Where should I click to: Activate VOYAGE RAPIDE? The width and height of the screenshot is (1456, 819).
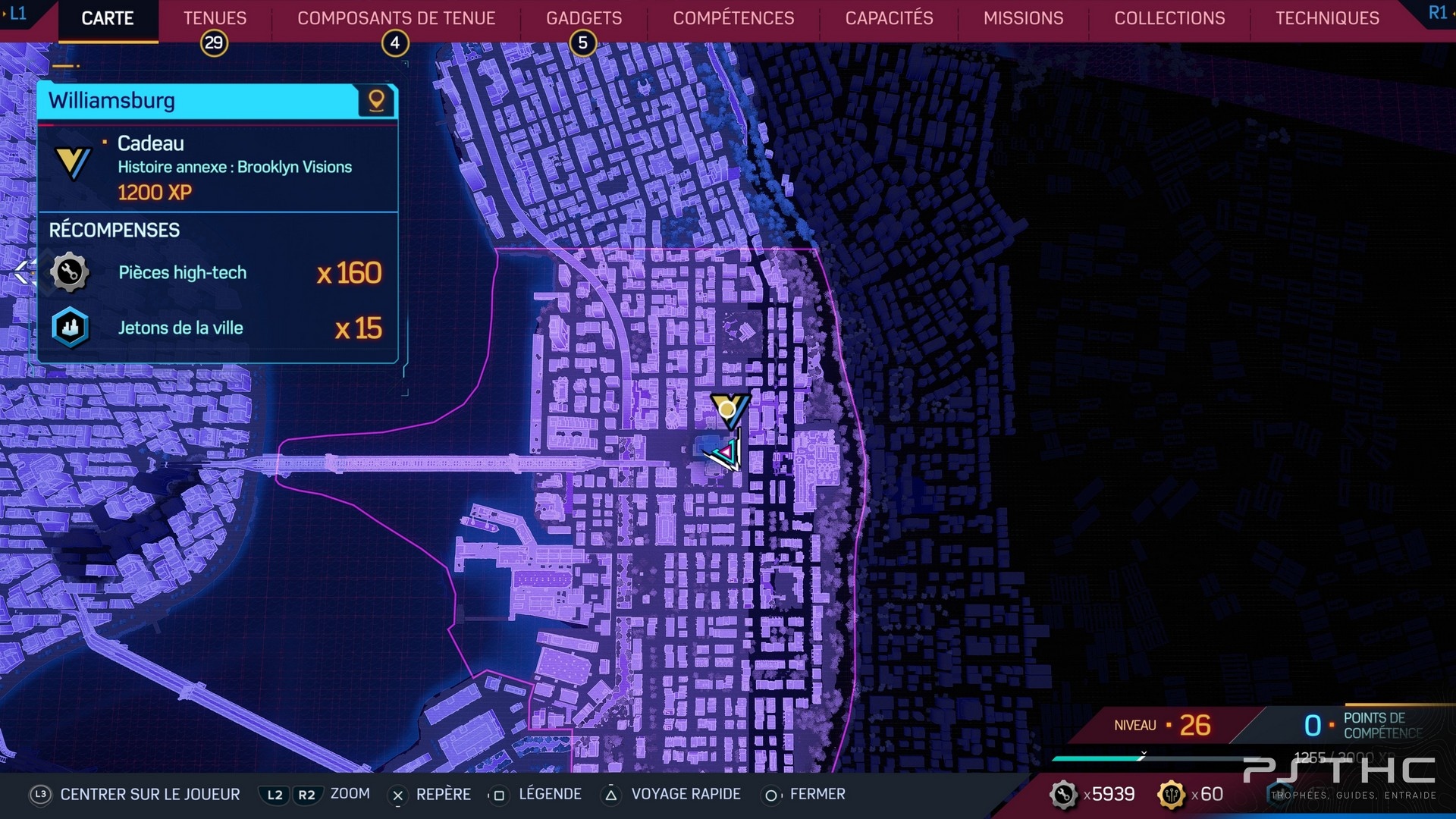click(686, 794)
